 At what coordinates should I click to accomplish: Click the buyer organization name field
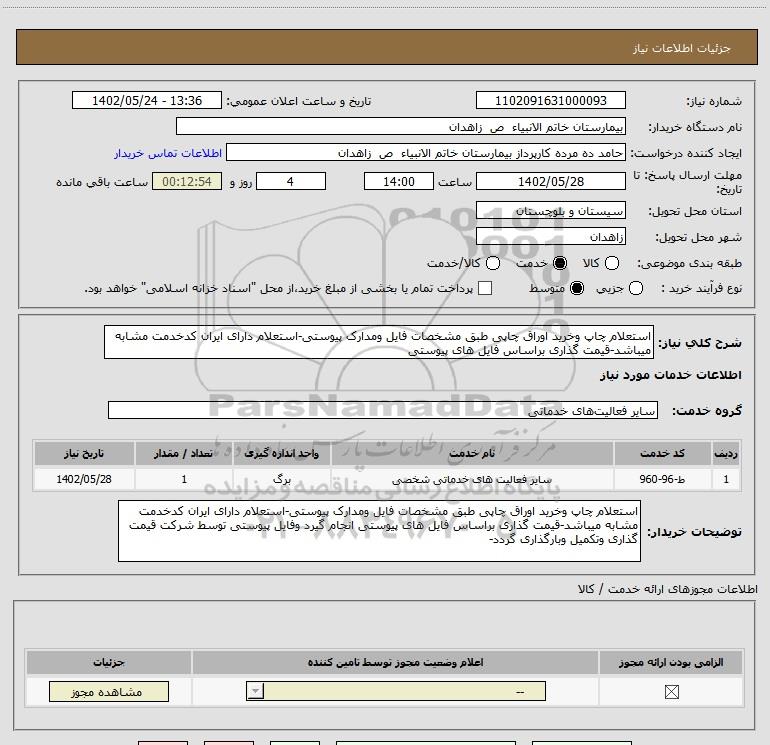click(401, 126)
